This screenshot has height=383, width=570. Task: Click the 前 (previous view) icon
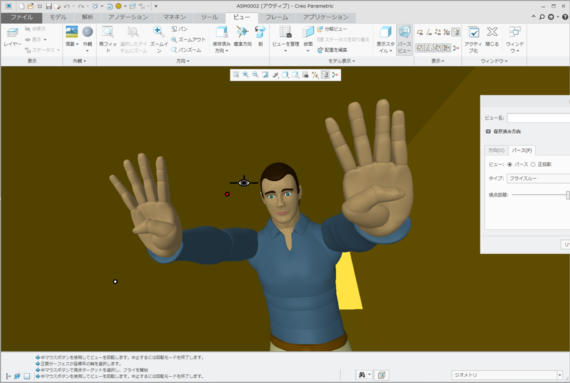coord(260,32)
